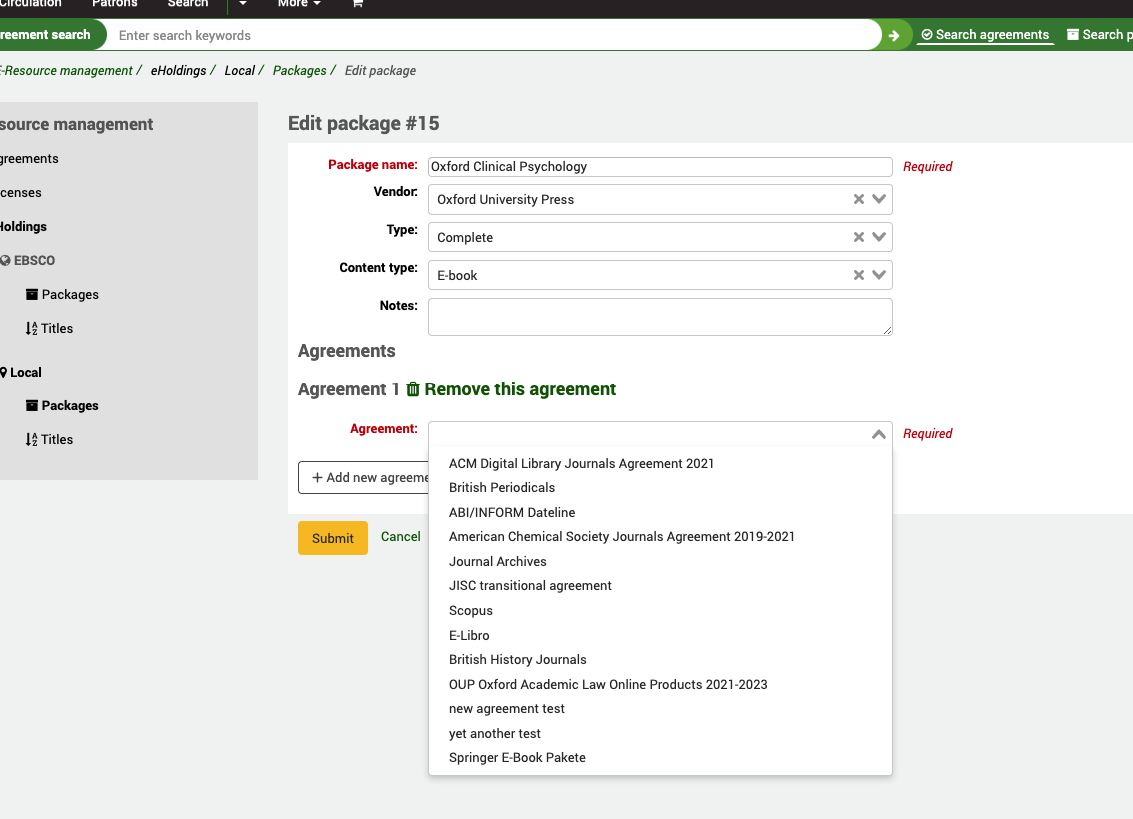
Task: Click the Packages icon under Local
Action: tap(32, 405)
